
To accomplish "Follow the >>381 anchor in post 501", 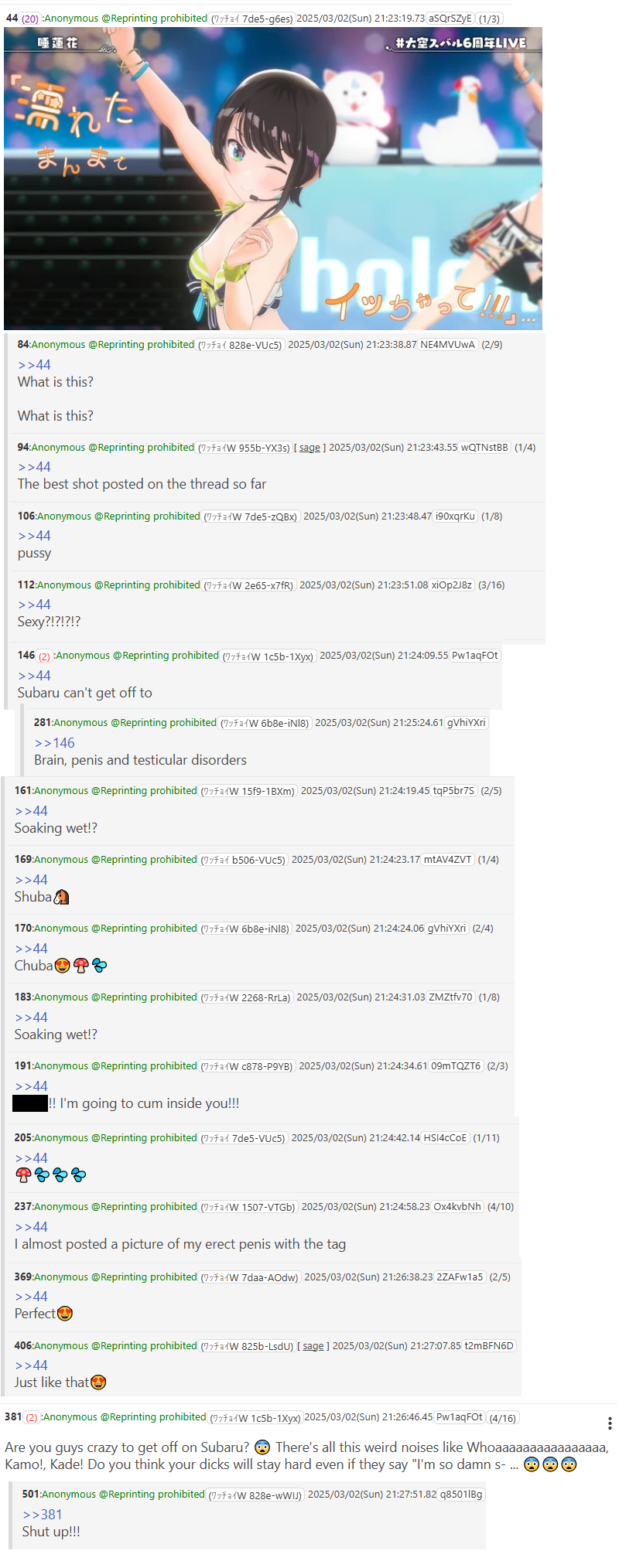I will (x=43, y=1515).
